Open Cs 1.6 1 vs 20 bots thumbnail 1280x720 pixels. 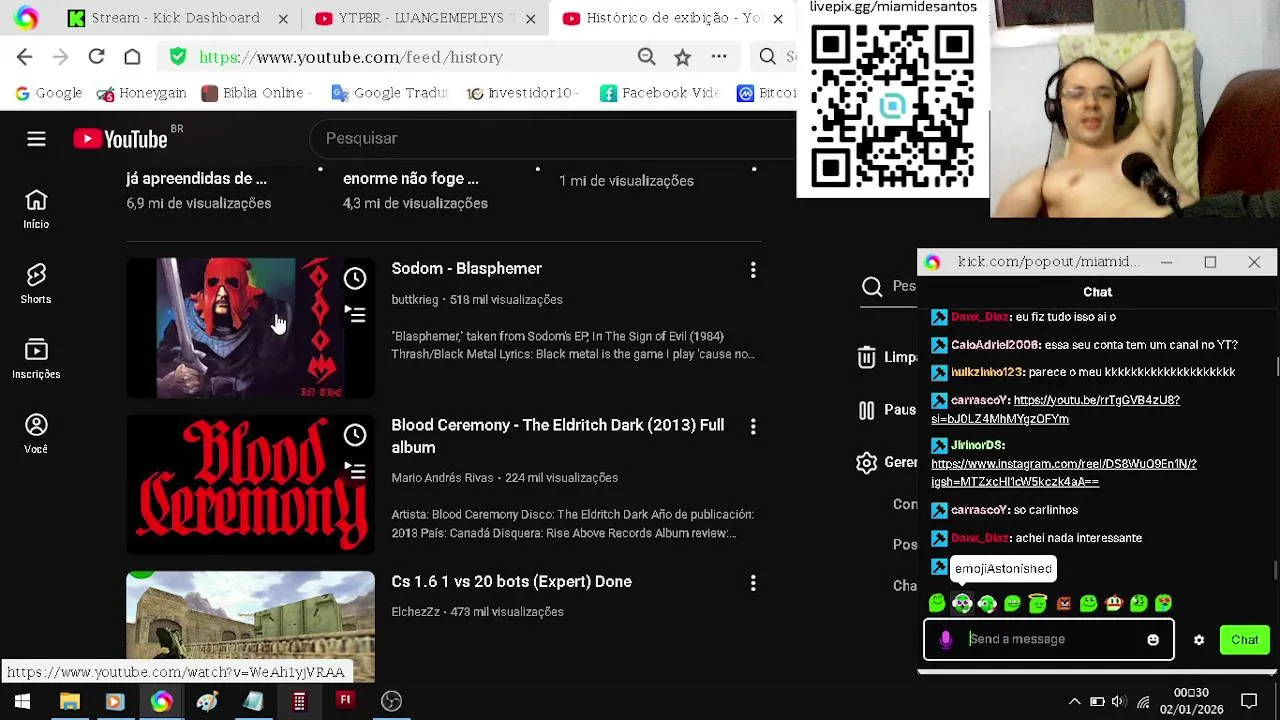click(250, 626)
